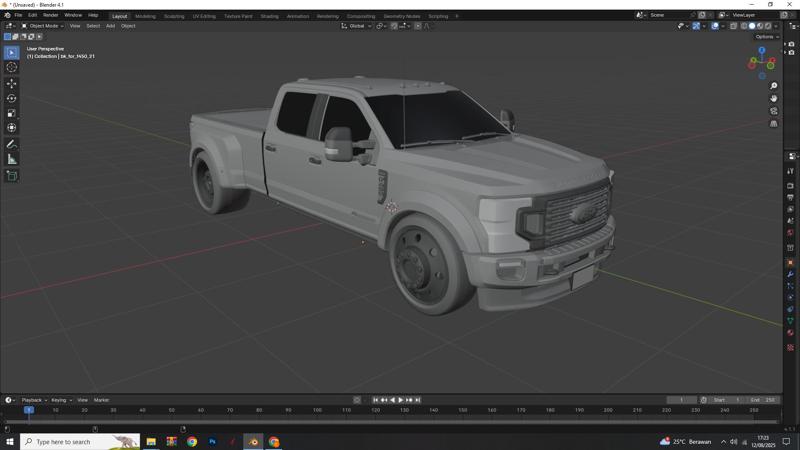Switch to wireframe viewport shading
This screenshot has height=450, width=800.
744,26
